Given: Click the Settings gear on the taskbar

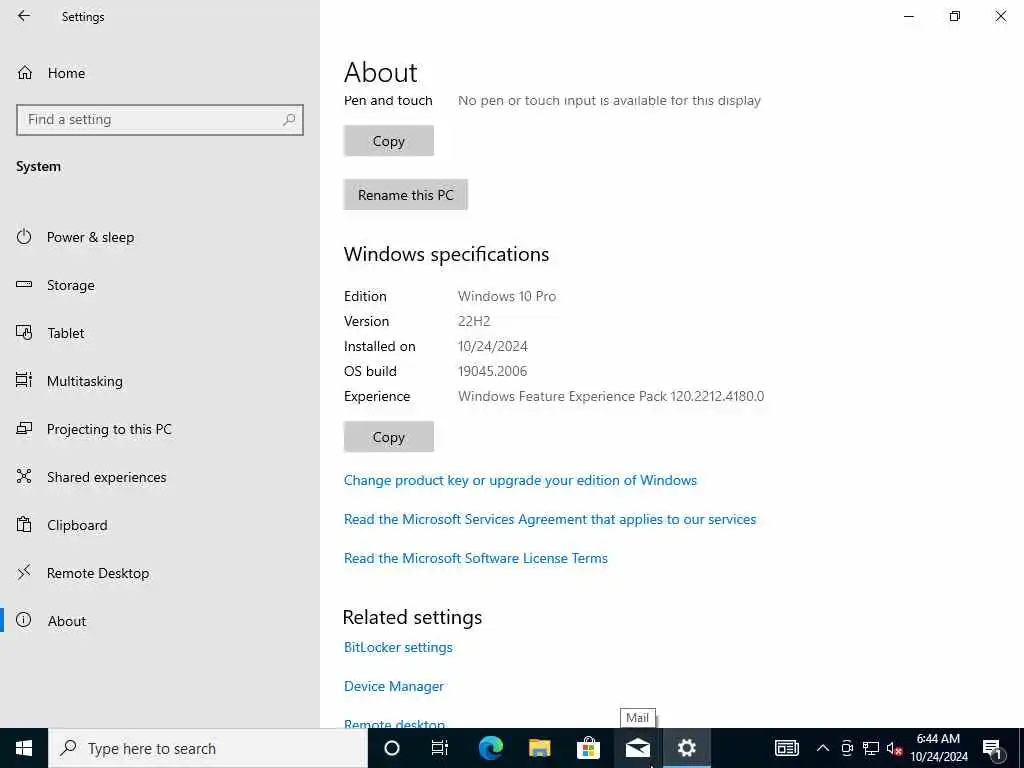Looking at the screenshot, I should pos(686,748).
